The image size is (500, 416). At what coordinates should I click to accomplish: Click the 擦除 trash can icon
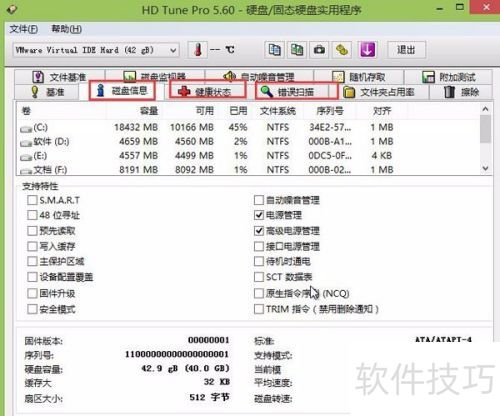(449, 92)
